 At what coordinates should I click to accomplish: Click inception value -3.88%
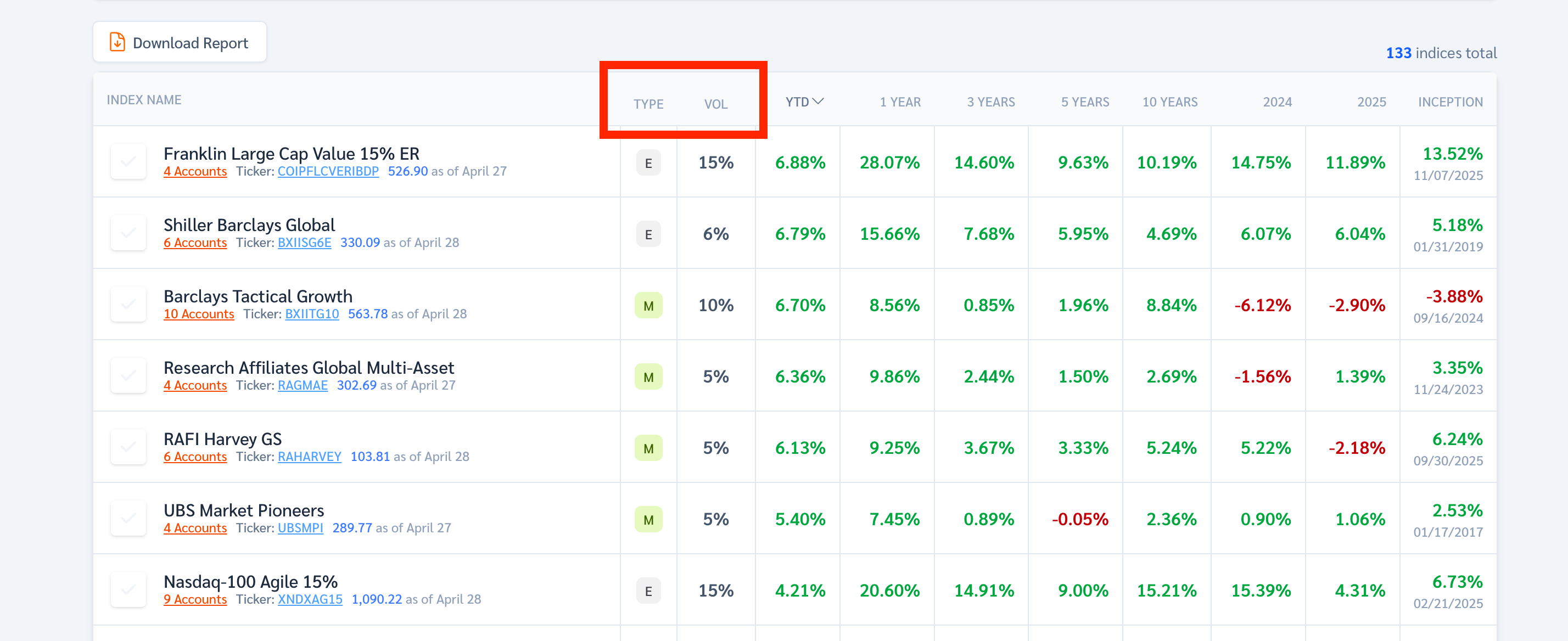pyautogui.click(x=1454, y=296)
